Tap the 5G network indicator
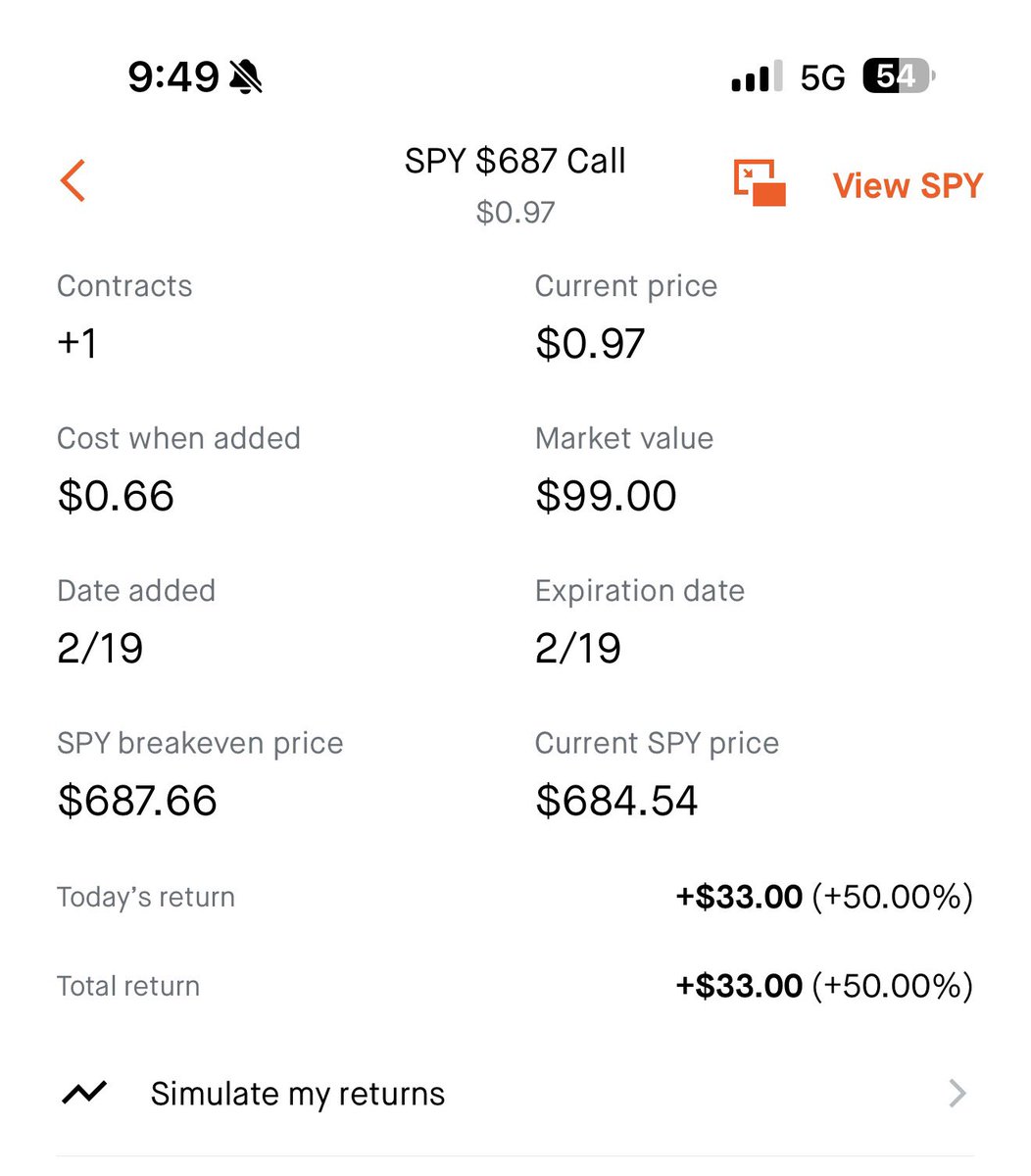This screenshot has width=1031, height=1176. tap(822, 77)
